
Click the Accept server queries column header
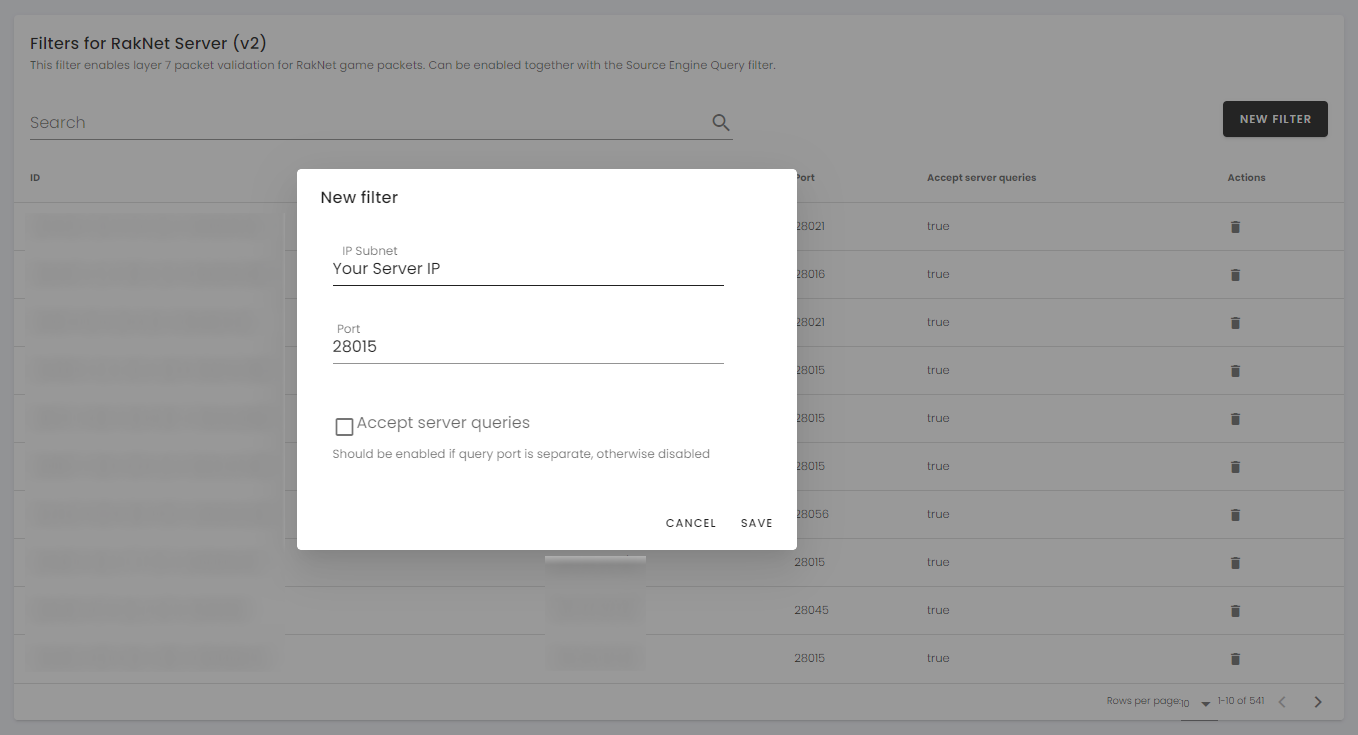pyautogui.click(x=981, y=178)
